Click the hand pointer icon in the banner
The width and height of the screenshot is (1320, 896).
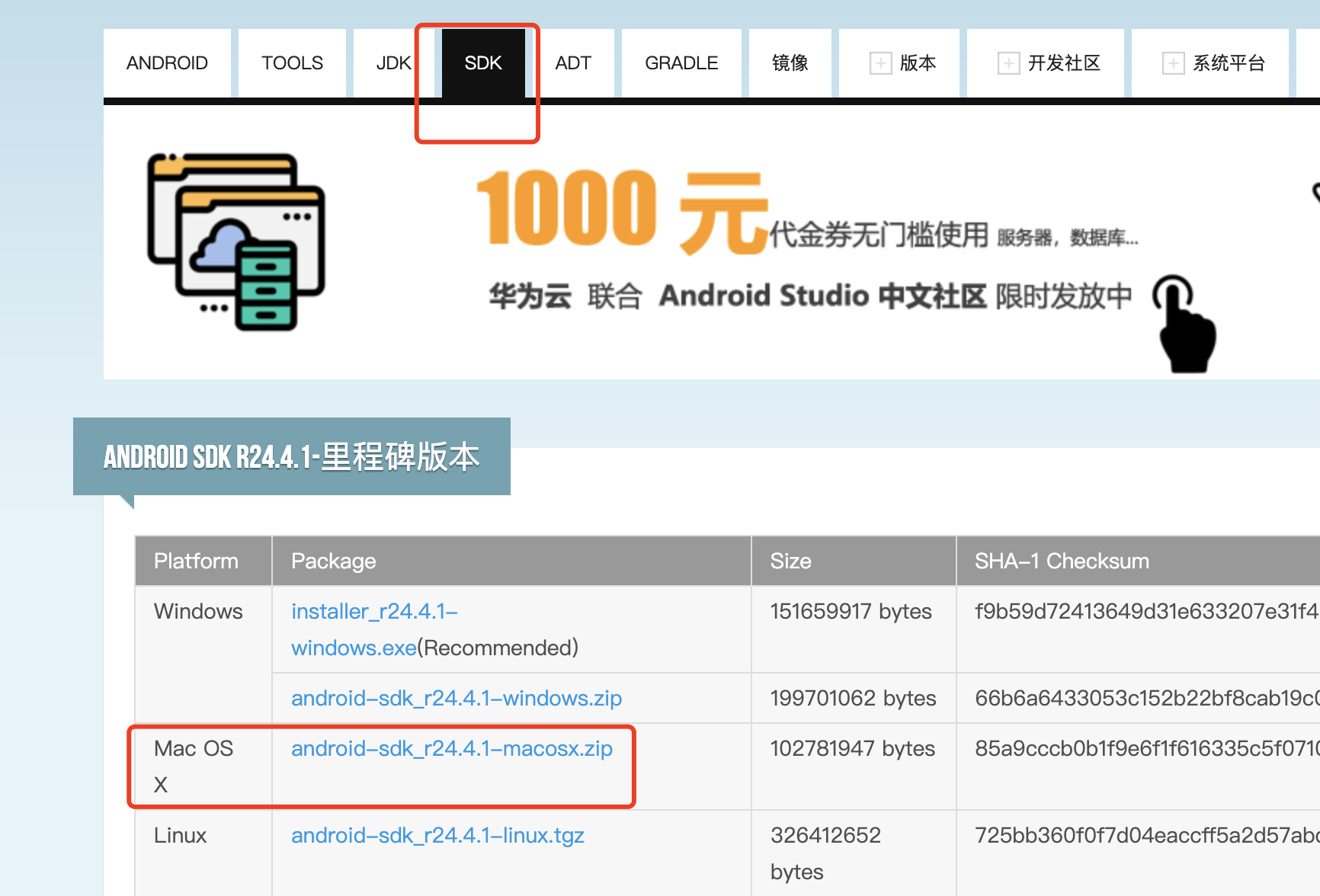1186,324
